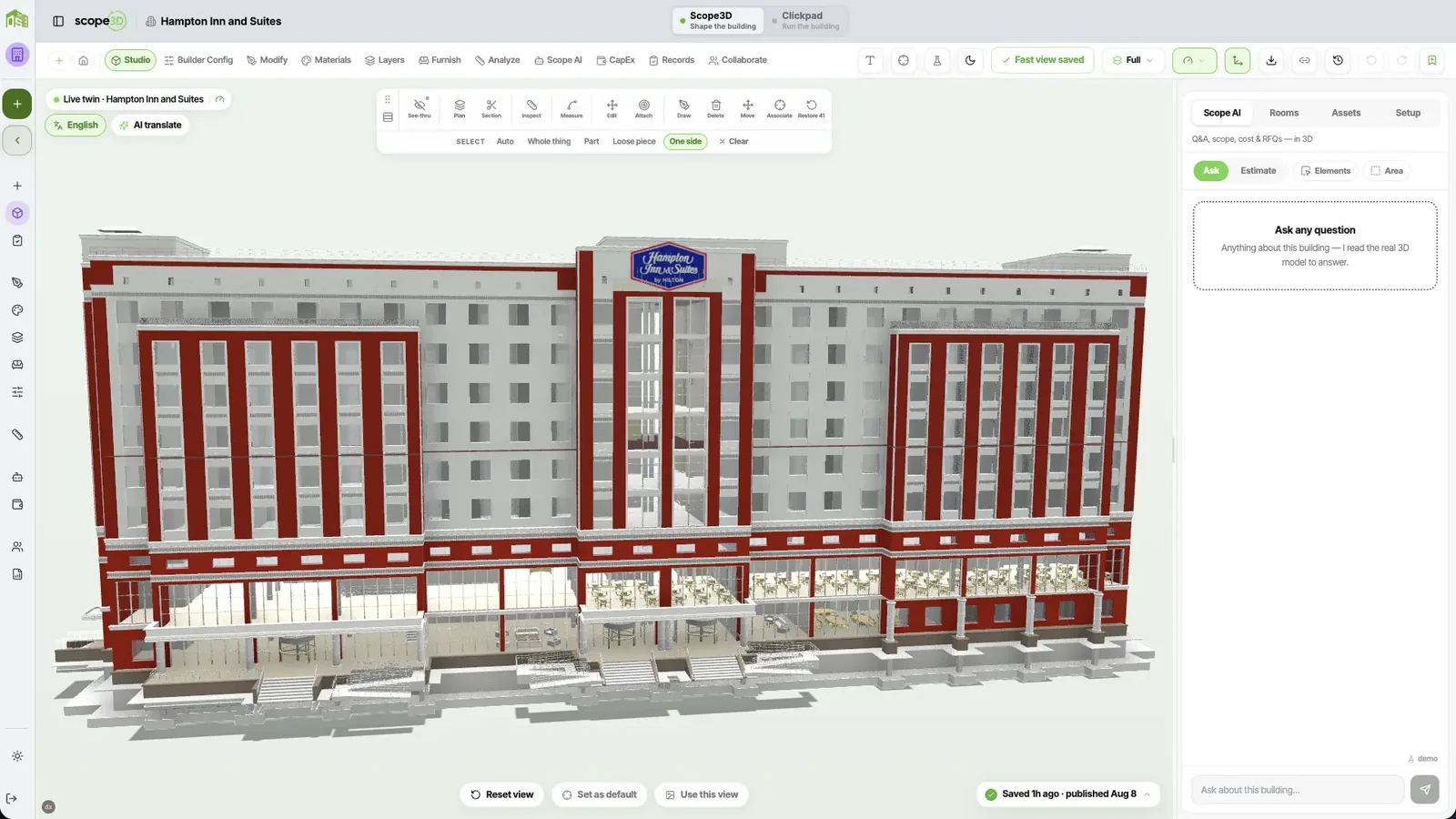Open the speed gauge dropdown

pyautogui.click(x=1194, y=60)
